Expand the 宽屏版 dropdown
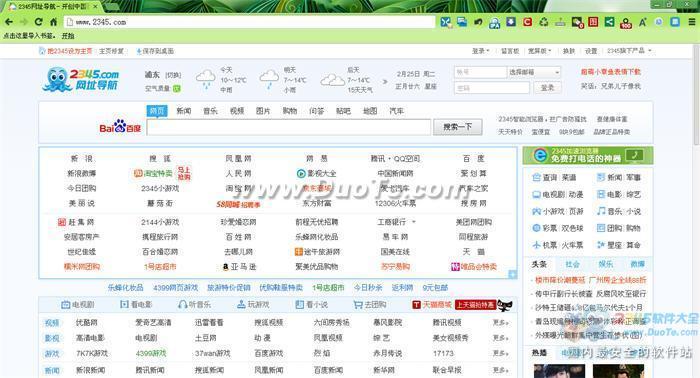 (x=540, y=51)
